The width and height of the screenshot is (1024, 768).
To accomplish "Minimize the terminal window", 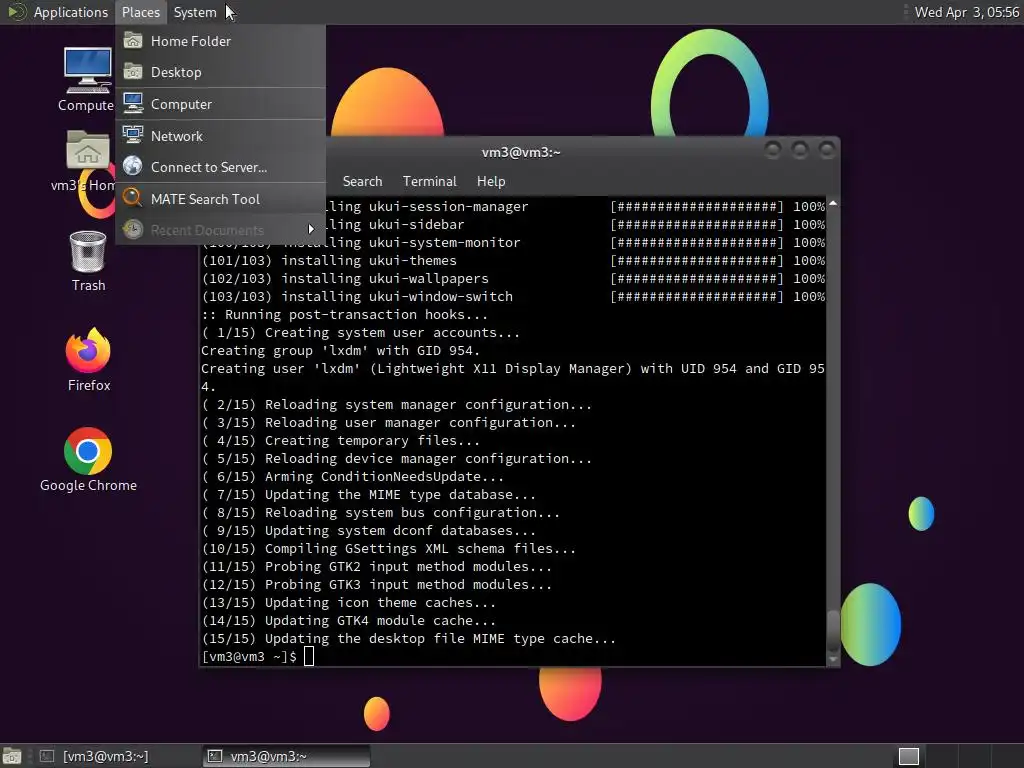I will (773, 151).
